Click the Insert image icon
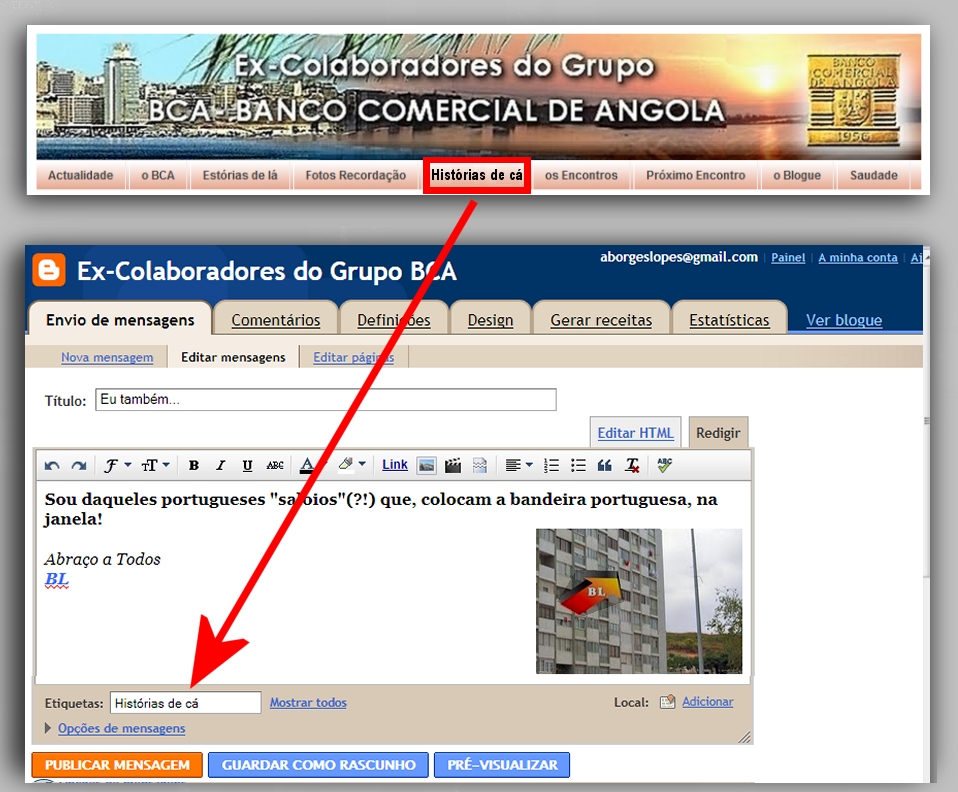The height and width of the screenshot is (792, 958). coord(426,466)
